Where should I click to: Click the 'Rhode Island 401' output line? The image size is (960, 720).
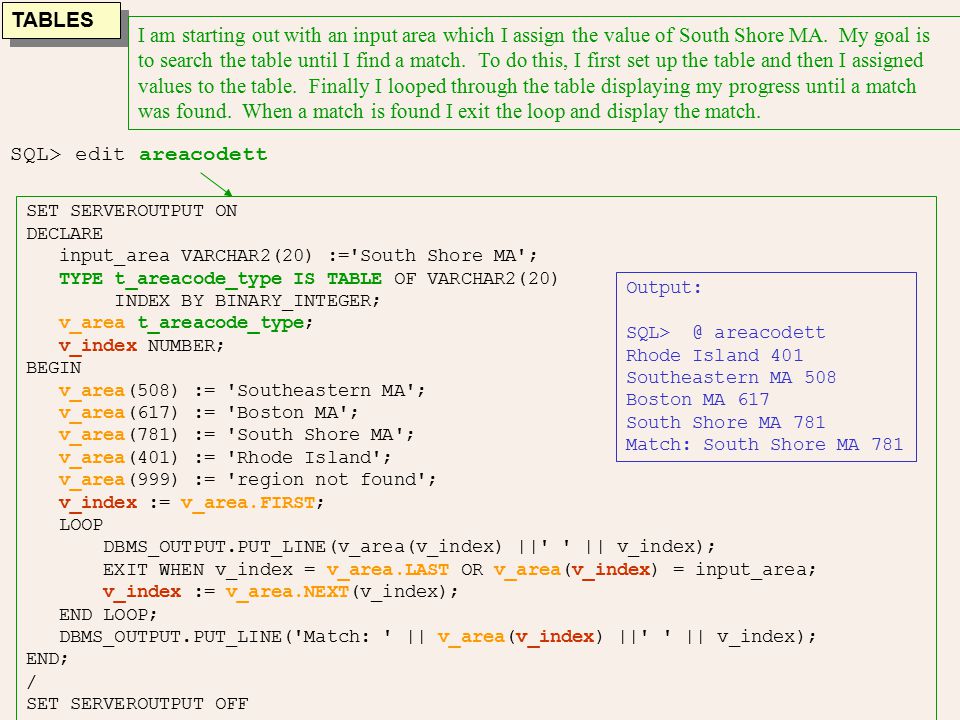pyautogui.click(x=714, y=355)
